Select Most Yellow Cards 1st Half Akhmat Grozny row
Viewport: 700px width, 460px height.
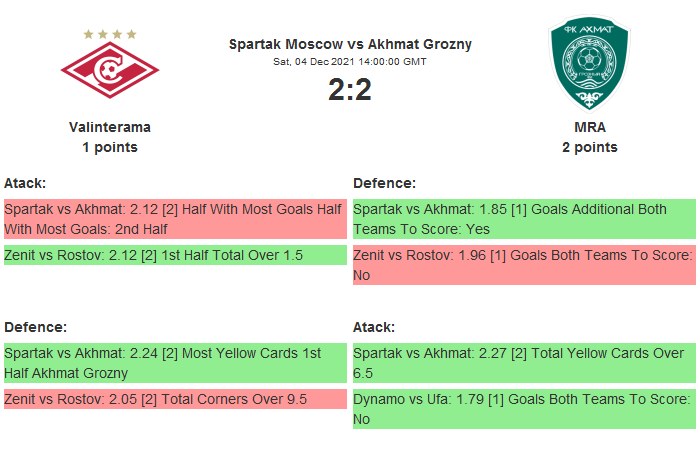pyautogui.click(x=173, y=363)
